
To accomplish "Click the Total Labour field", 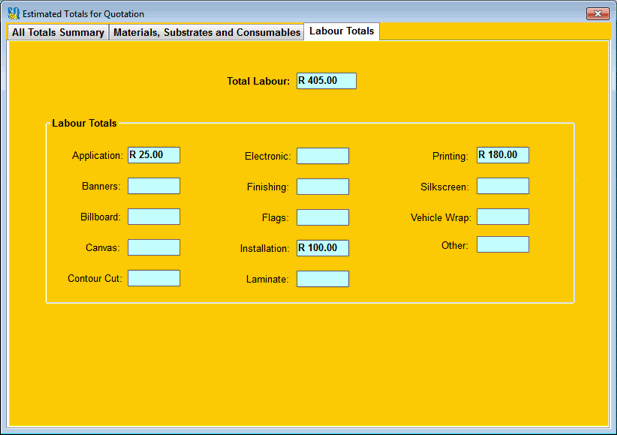I will pyautogui.click(x=326, y=81).
